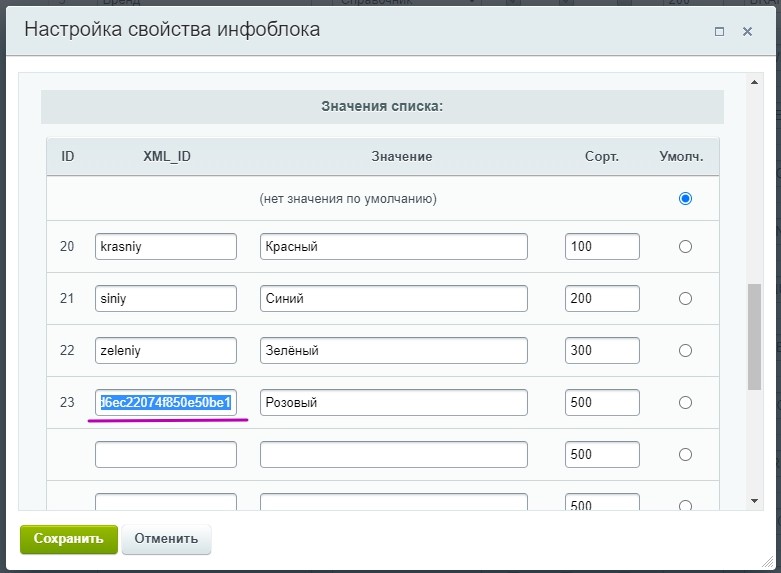The image size is (781, 573).
Task: Click the XML_ID field containing zeleniy
Action: [x=166, y=350]
